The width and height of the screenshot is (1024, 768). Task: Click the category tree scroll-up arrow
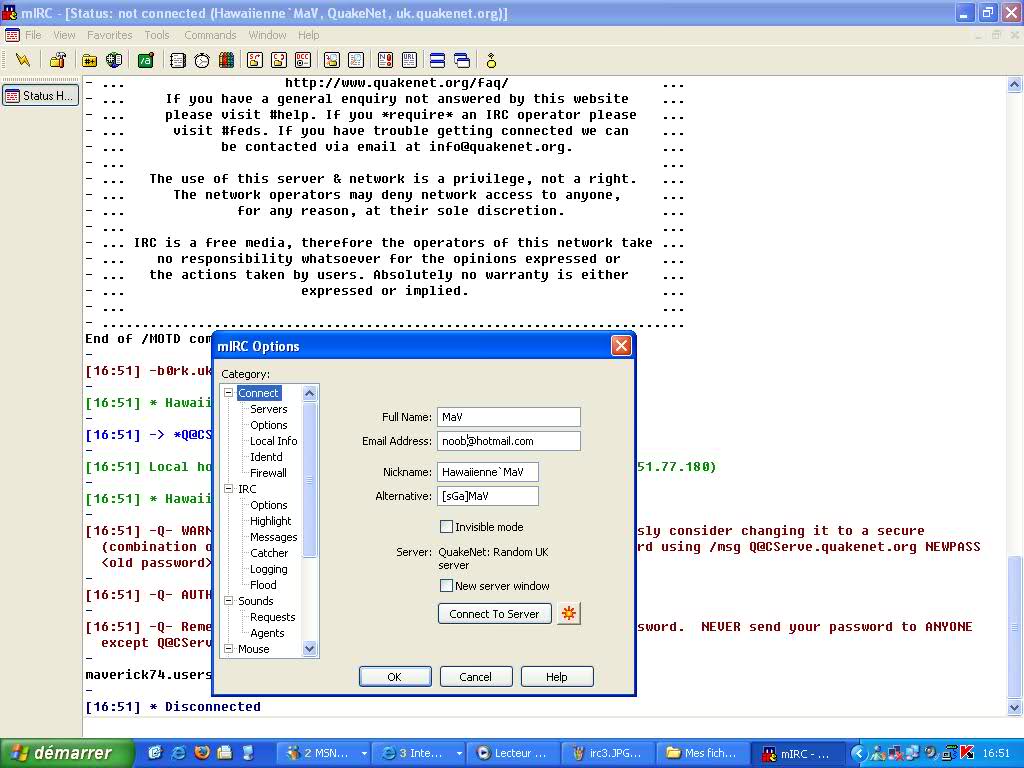(310, 392)
